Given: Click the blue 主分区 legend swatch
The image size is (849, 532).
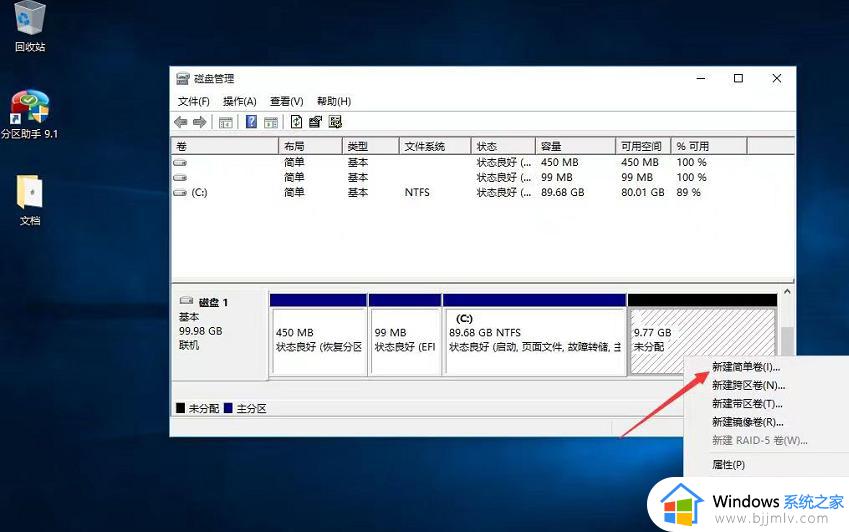Looking at the screenshot, I should (228, 408).
